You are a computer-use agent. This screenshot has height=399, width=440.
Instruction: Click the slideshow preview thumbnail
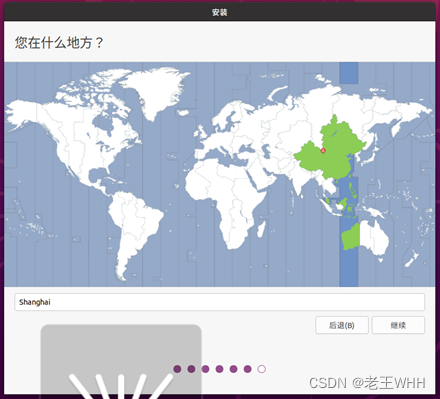121,361
